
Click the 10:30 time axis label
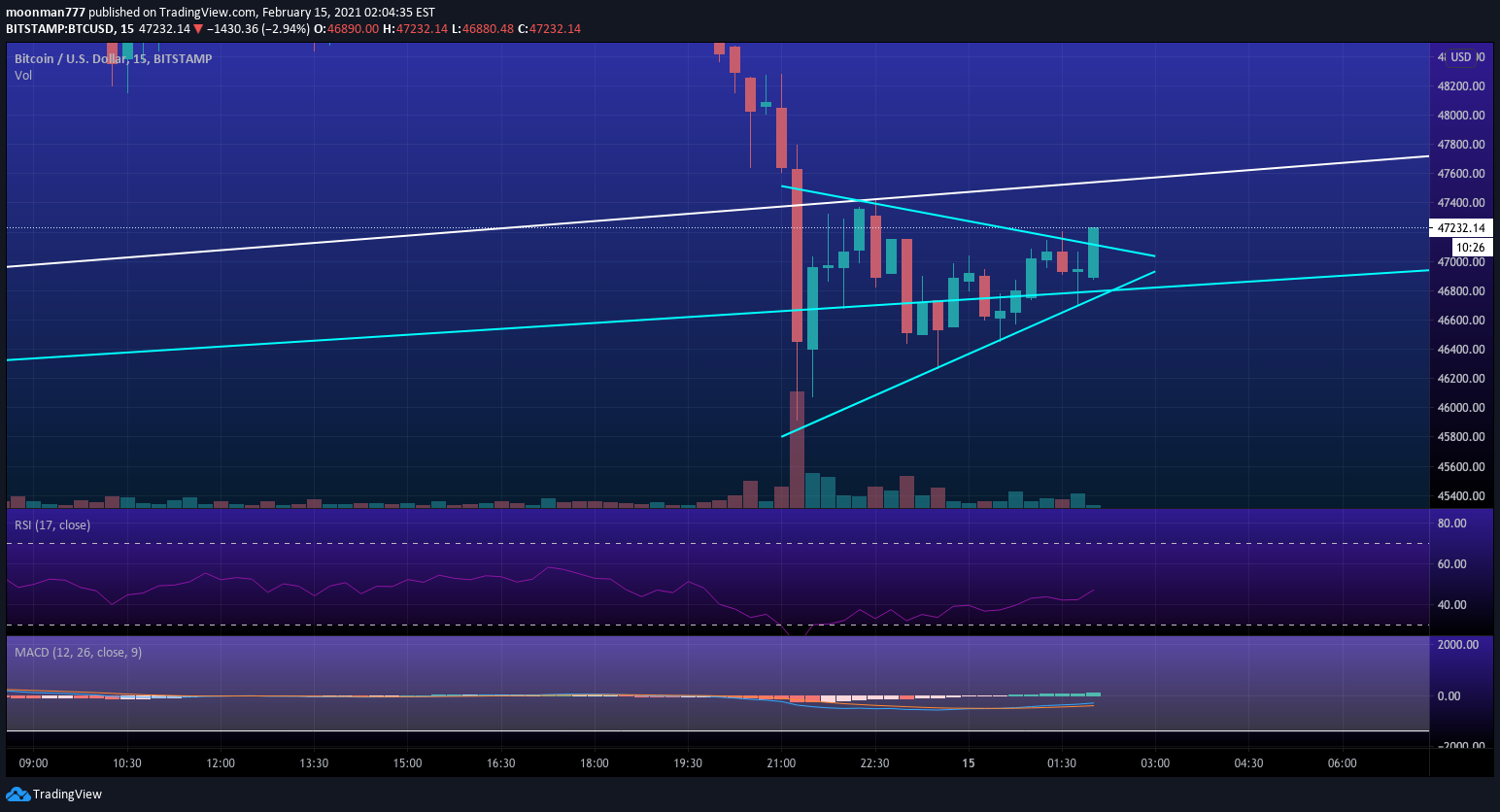pyautogui.click(x=127, y=762)
